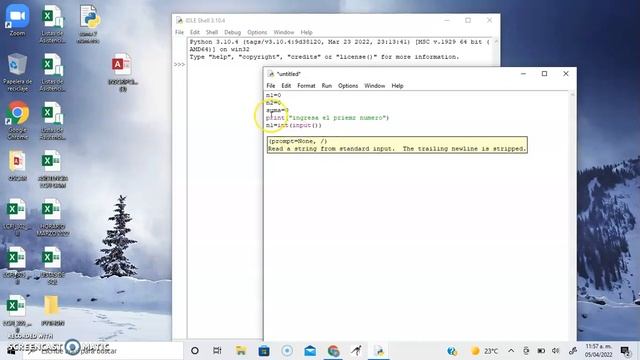640x360 pixels.
Task: Open the Python file icon on desktop
Action: (89, 24)
